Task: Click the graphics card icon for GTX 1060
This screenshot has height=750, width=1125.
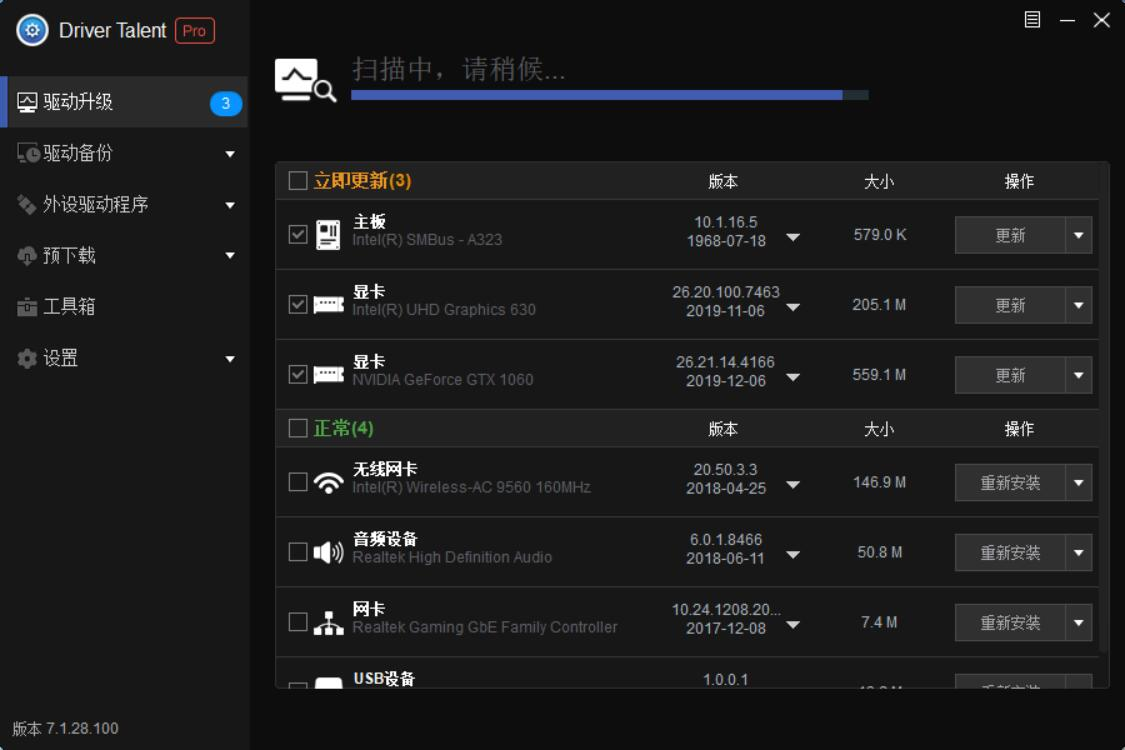Action: pos(329,375)
